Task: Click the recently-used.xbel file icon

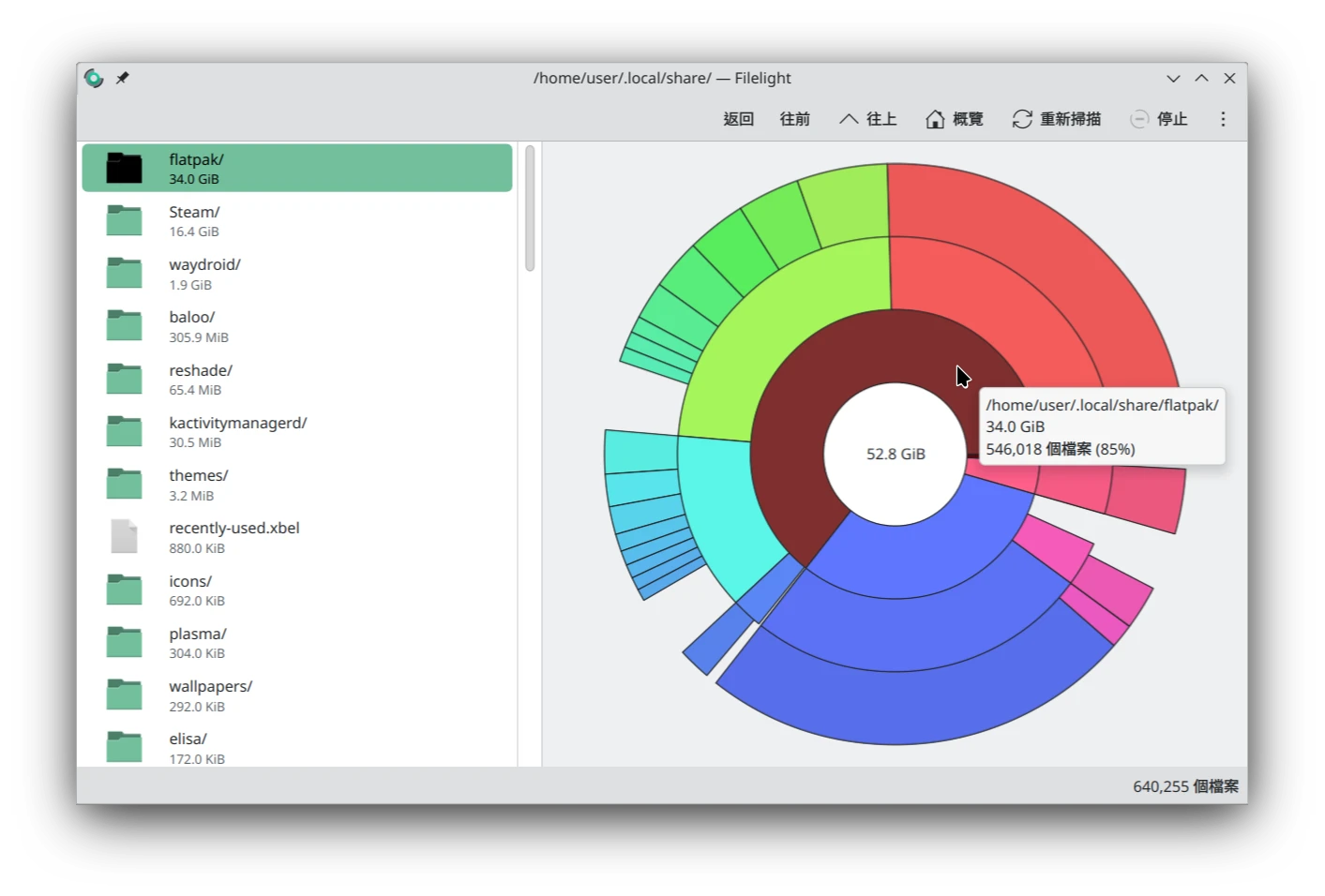Action: click(x=124, y=537)
